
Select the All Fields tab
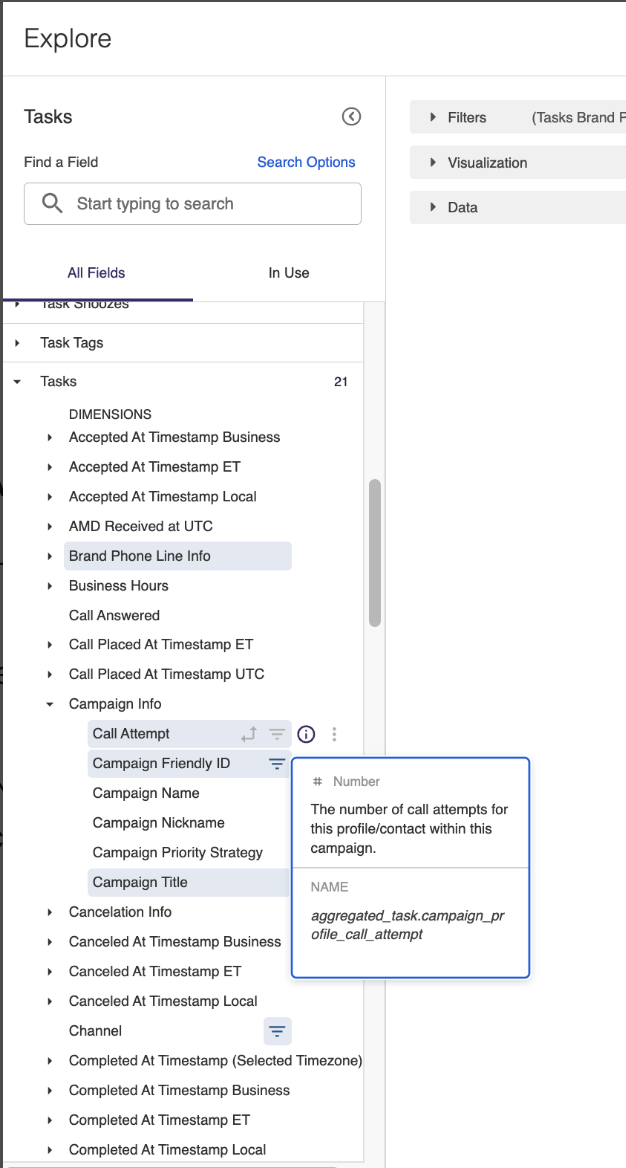click(x=96, y=272)
